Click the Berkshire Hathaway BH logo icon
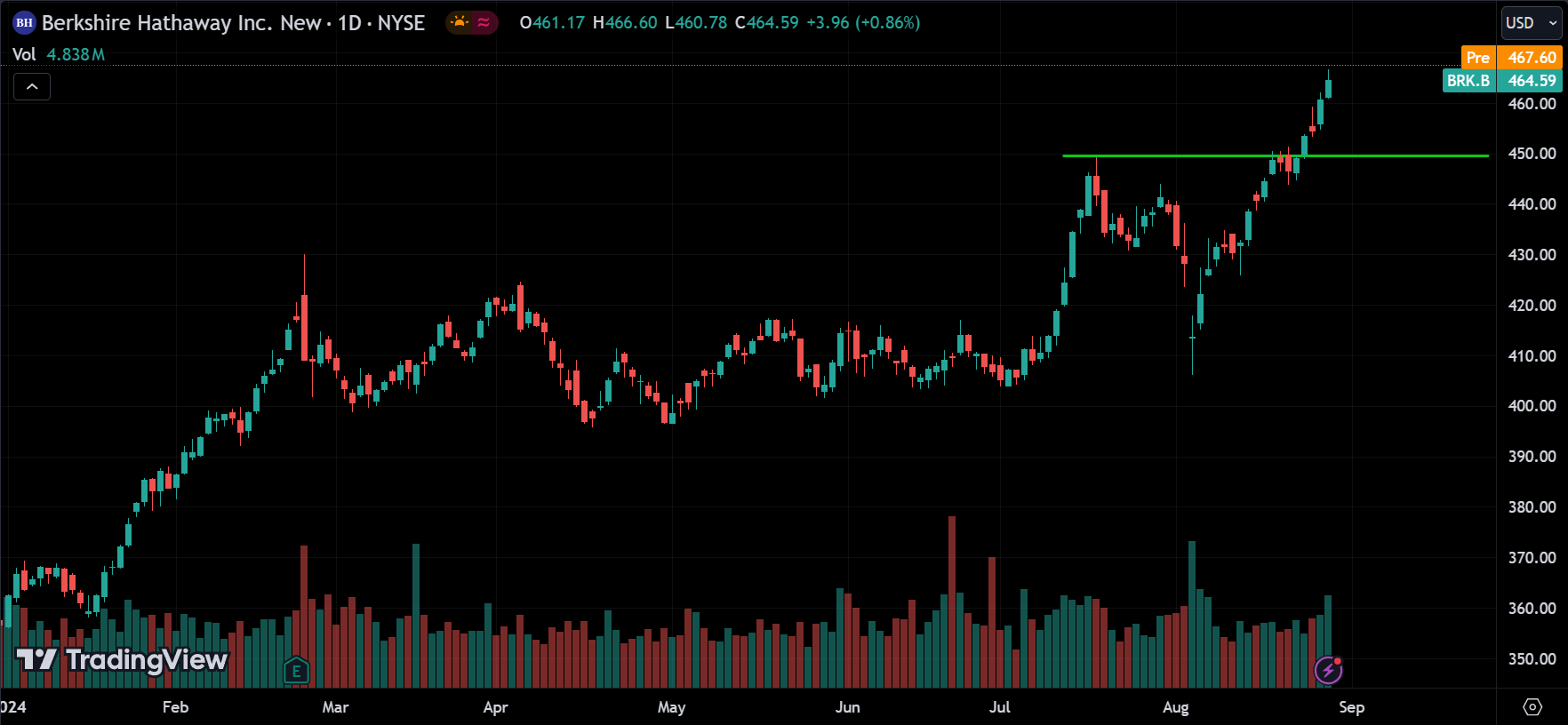Viewport: 1568px width, 725px height. [x=24, y=23]
